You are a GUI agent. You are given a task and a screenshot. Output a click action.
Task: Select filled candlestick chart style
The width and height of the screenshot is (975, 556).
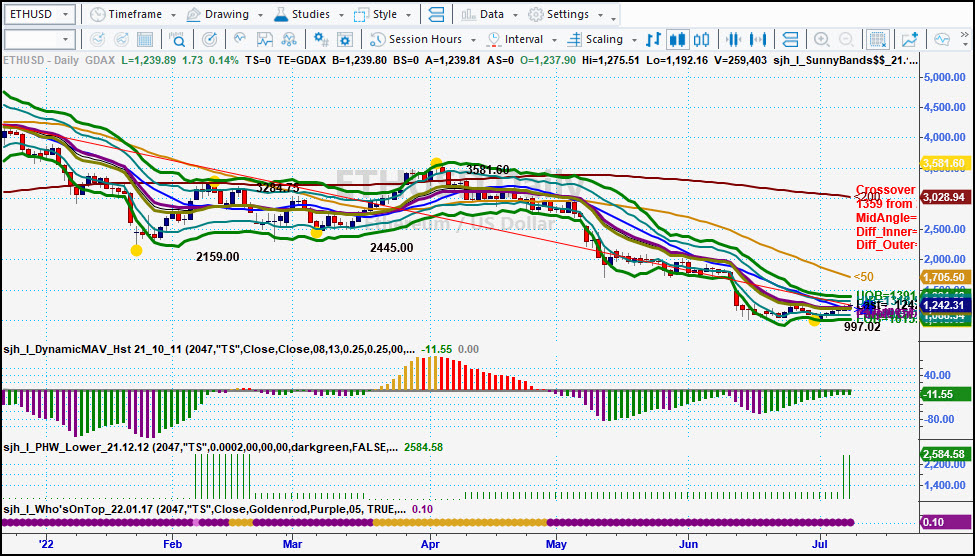click(677, 39)
